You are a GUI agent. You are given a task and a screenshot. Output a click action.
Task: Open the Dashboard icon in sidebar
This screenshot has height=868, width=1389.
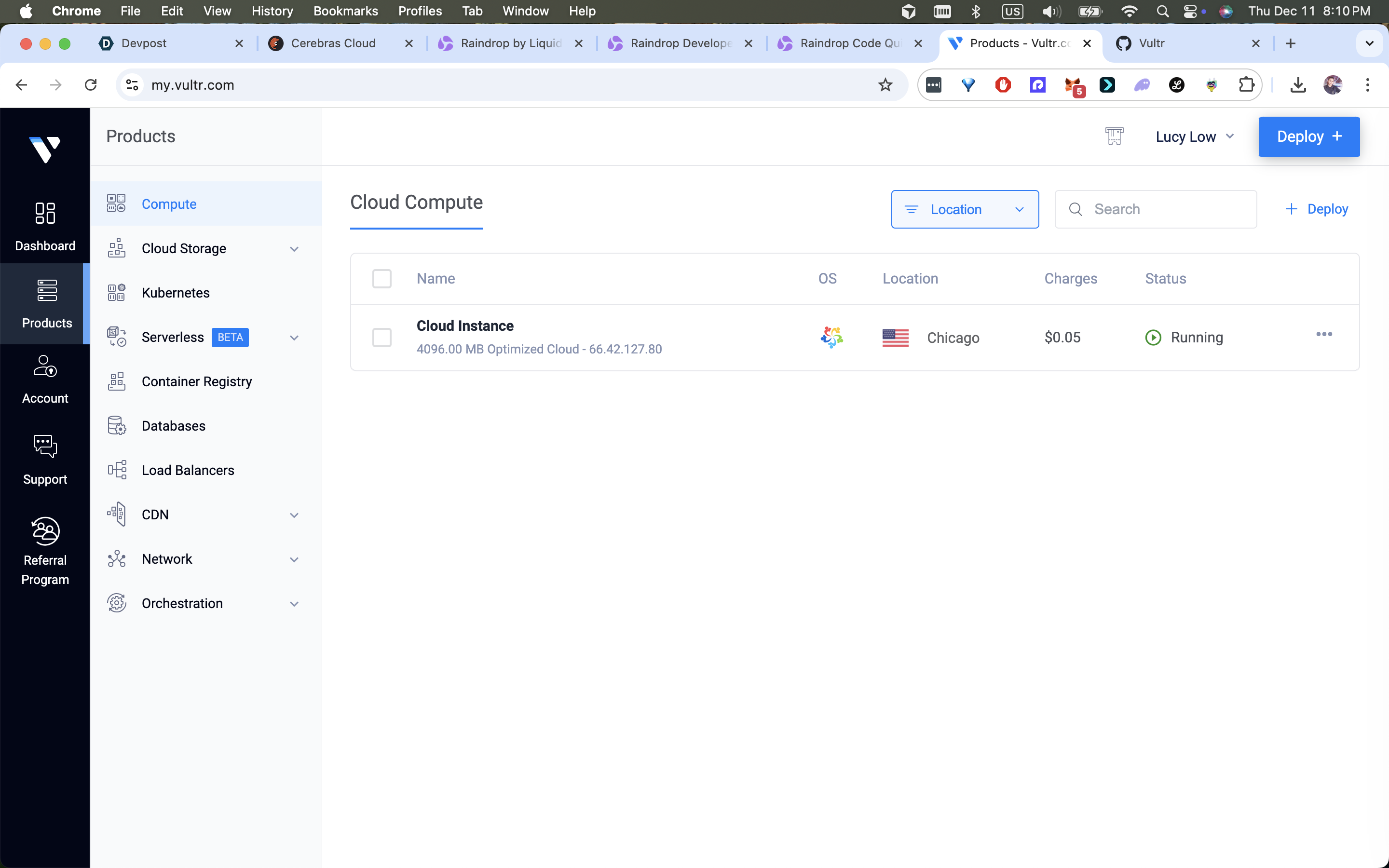(x=45, y=214)
